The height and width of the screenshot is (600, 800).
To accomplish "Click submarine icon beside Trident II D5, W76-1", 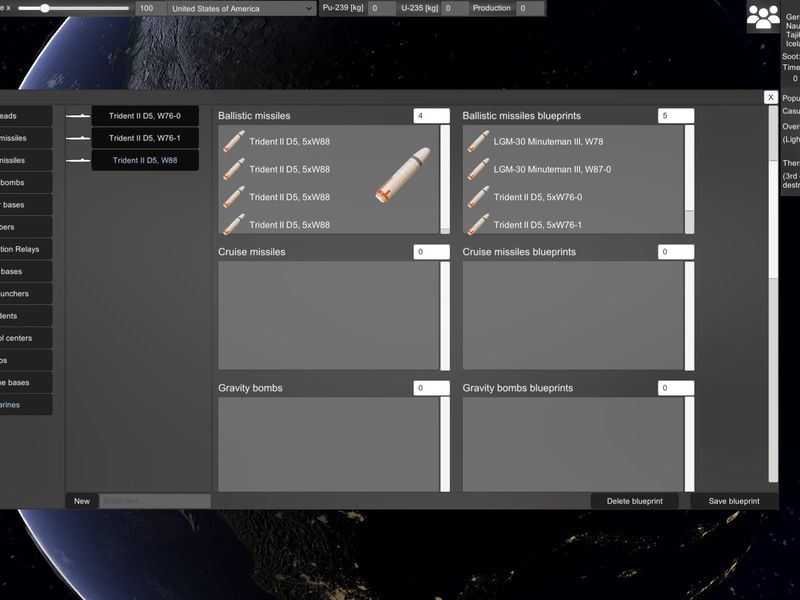I will click(78, 138).
